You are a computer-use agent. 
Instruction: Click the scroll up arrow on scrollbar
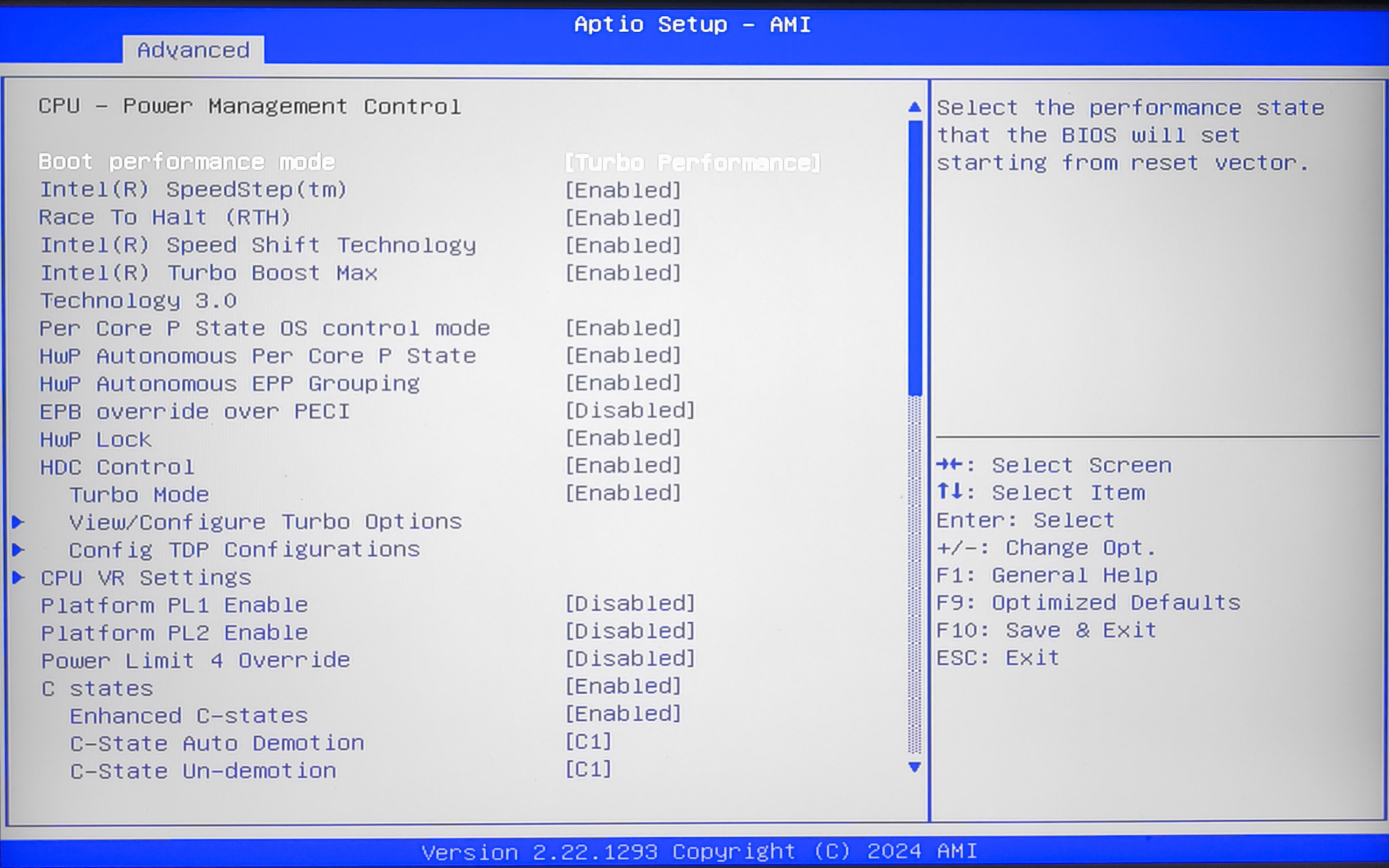pos(914,107)
